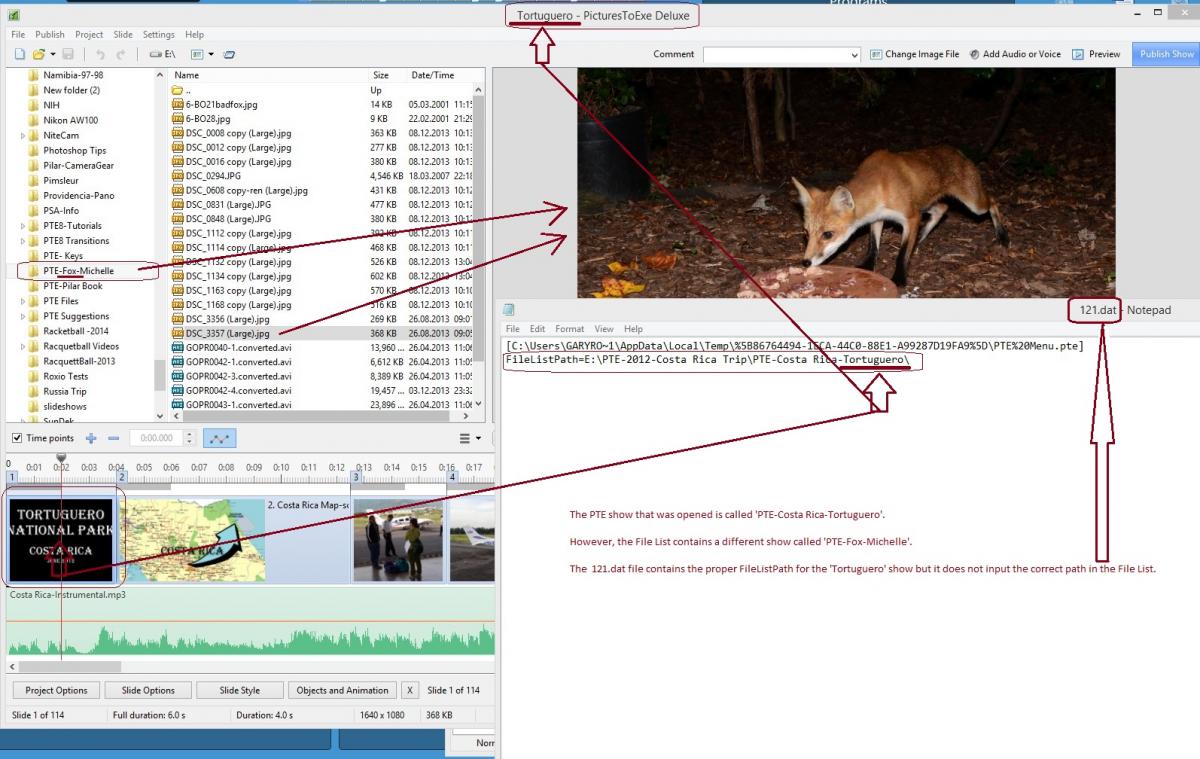Select the Costa Rica Map slide thumbnail

coord(194,540)
